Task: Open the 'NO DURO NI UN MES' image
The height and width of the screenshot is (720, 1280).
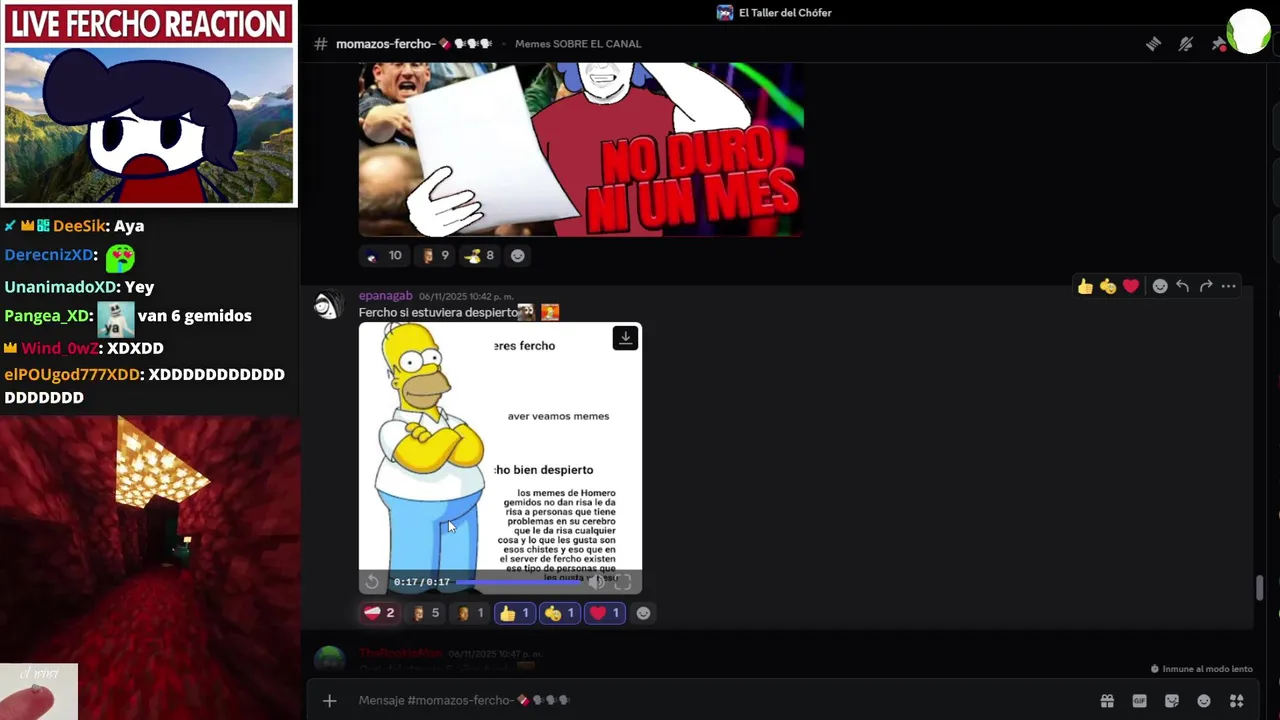Action: point(581,149)
